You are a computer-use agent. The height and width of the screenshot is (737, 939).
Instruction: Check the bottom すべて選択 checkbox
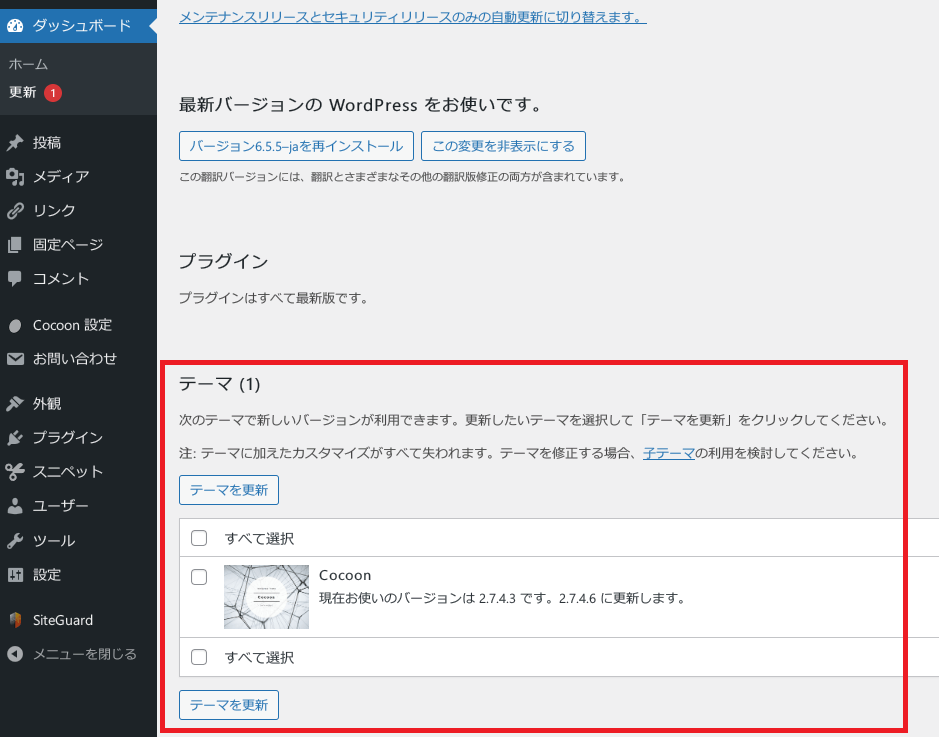click(199, 657)
